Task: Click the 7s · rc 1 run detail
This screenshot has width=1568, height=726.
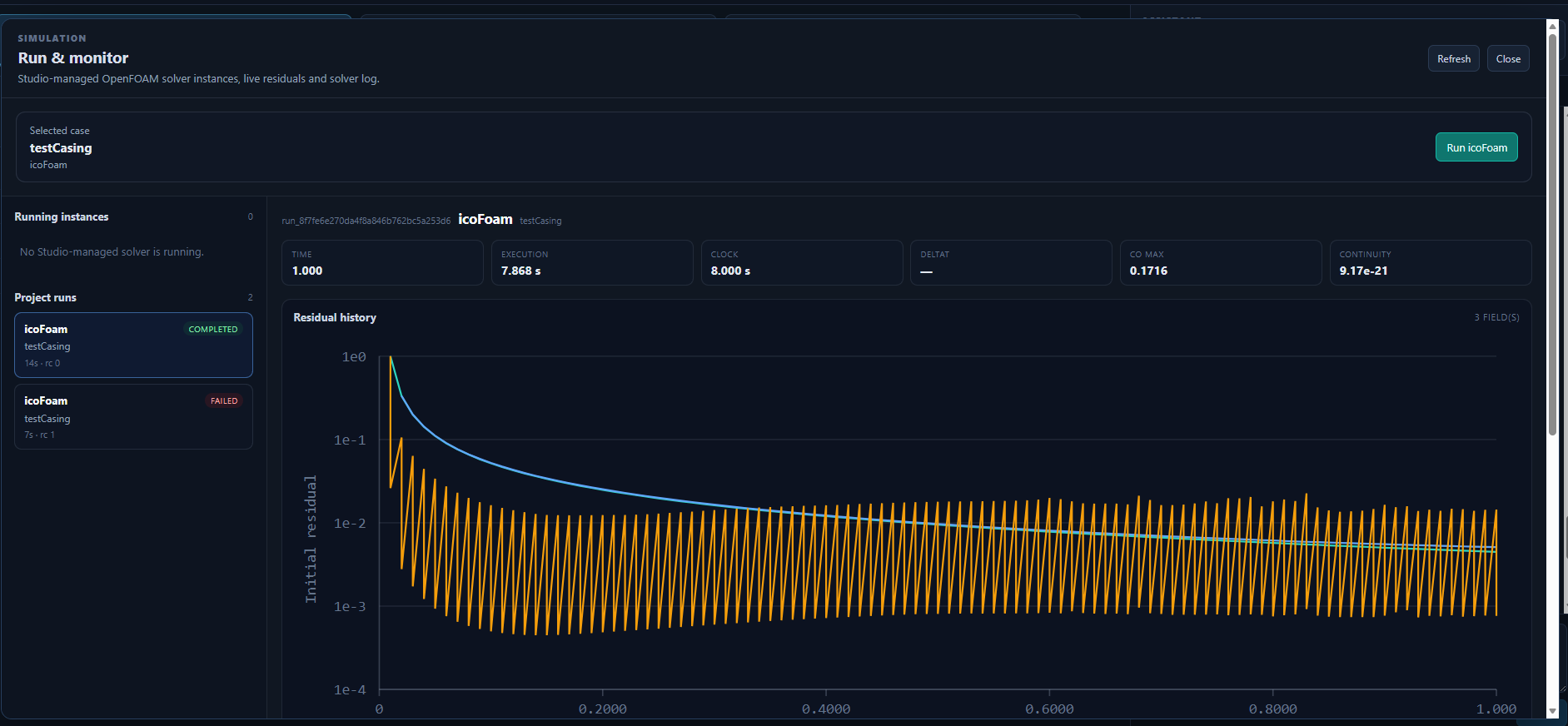Action: coord(39,435)
